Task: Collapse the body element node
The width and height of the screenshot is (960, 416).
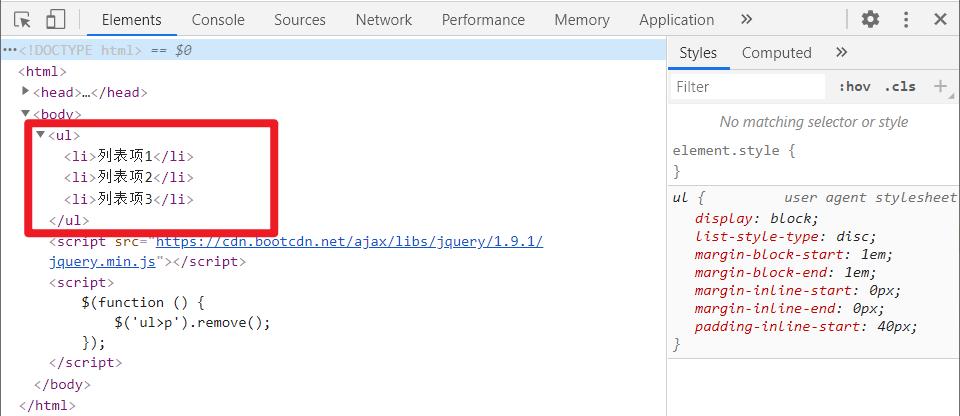Action: pos(26,114)
